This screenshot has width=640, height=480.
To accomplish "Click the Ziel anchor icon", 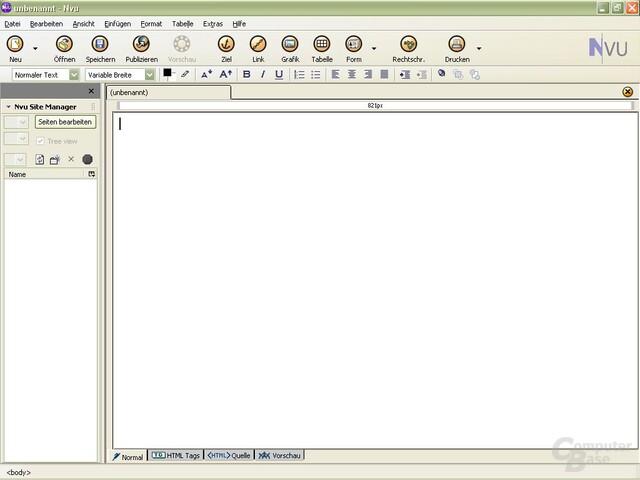I will click(226, 44).
